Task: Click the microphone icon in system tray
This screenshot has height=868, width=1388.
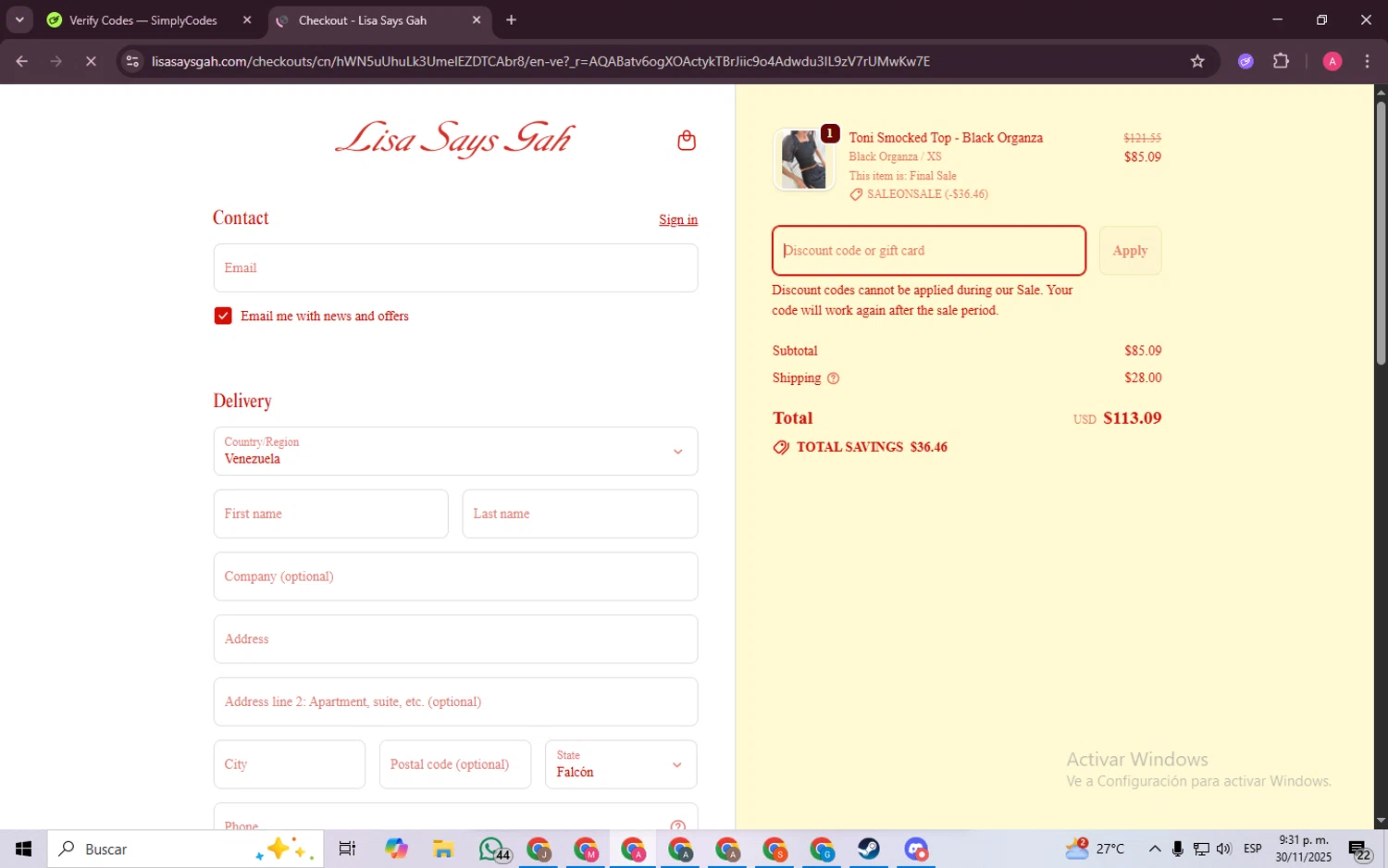Action: coord(1178,849)
